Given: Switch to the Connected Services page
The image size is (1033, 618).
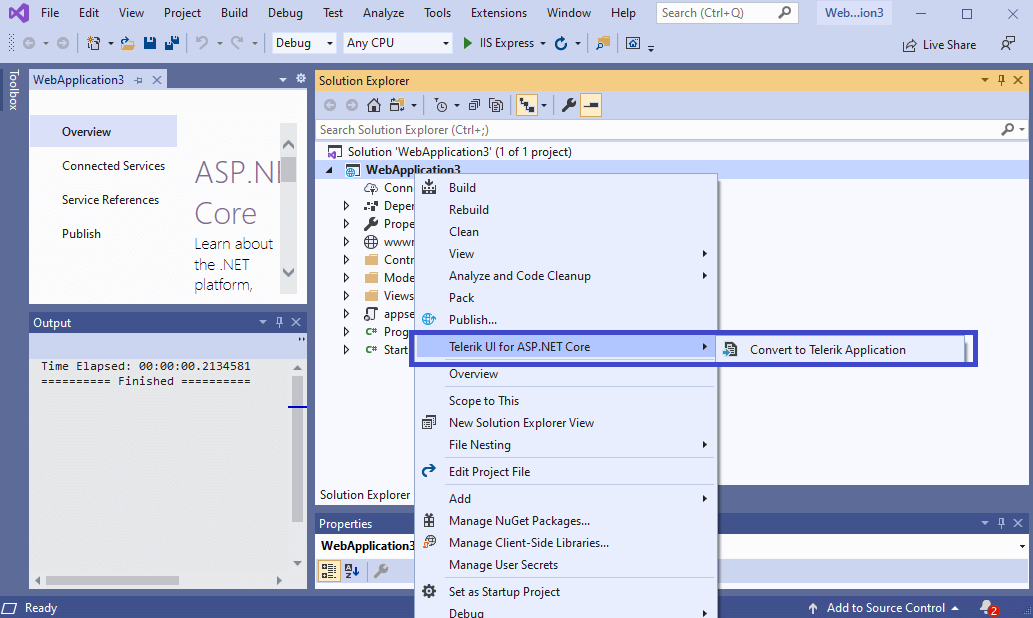Looking at the screenshot, I should point(113,165).
